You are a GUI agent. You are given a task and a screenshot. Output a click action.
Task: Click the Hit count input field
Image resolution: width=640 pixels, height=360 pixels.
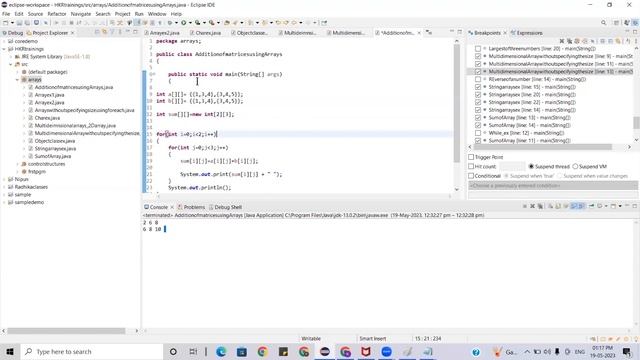[512, 166]
